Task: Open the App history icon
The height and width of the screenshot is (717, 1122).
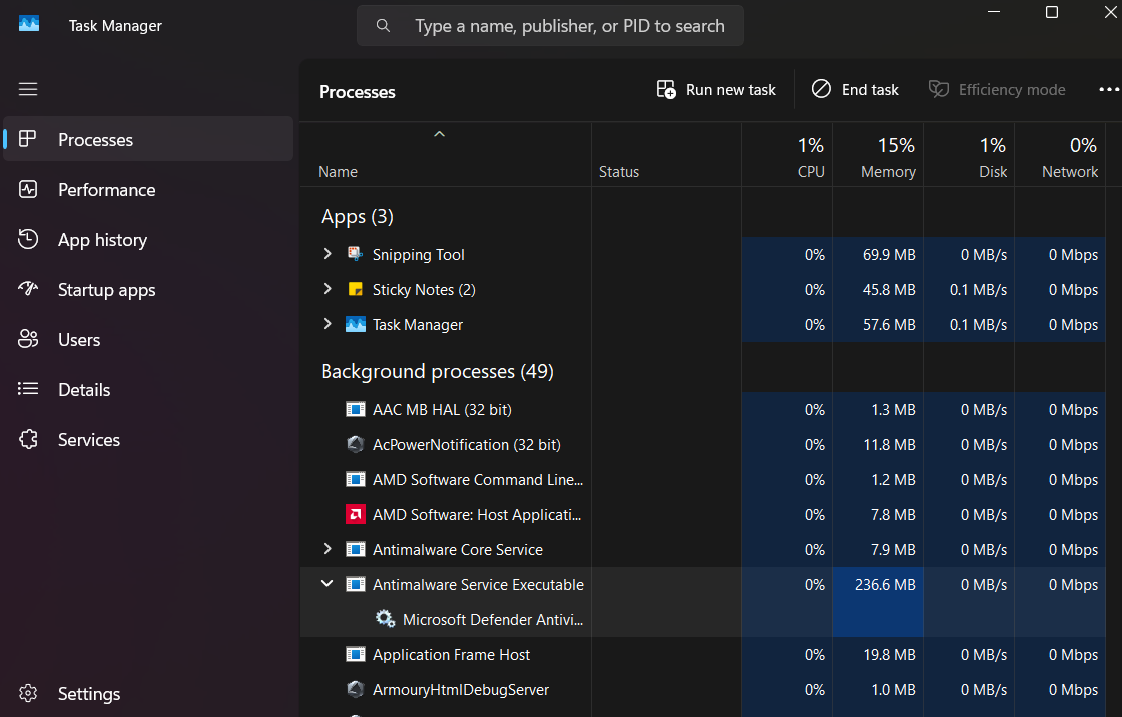Action: click(x=28, y=240)
